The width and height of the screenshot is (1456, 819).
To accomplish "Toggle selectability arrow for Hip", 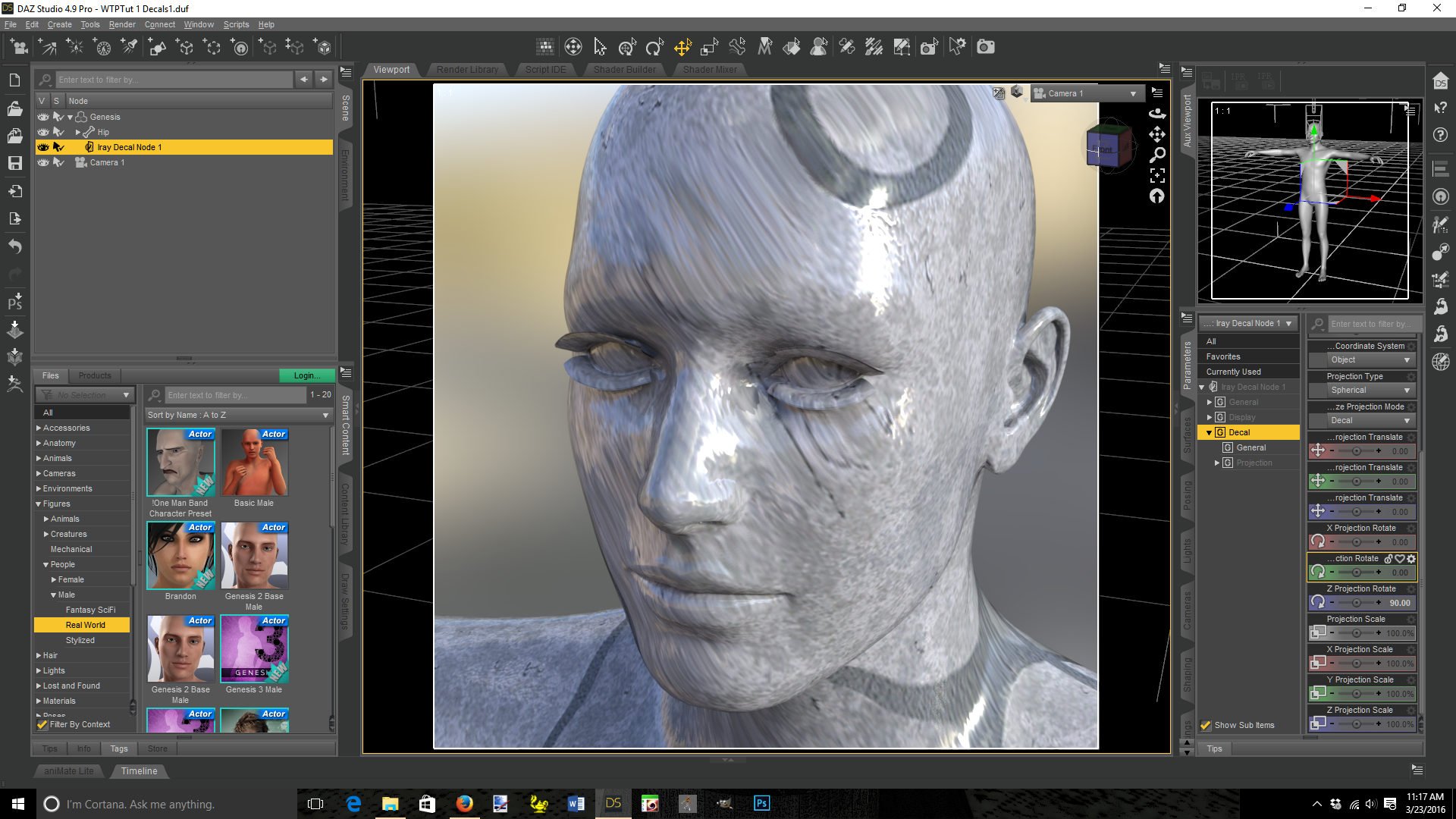I will pos(58,132).
